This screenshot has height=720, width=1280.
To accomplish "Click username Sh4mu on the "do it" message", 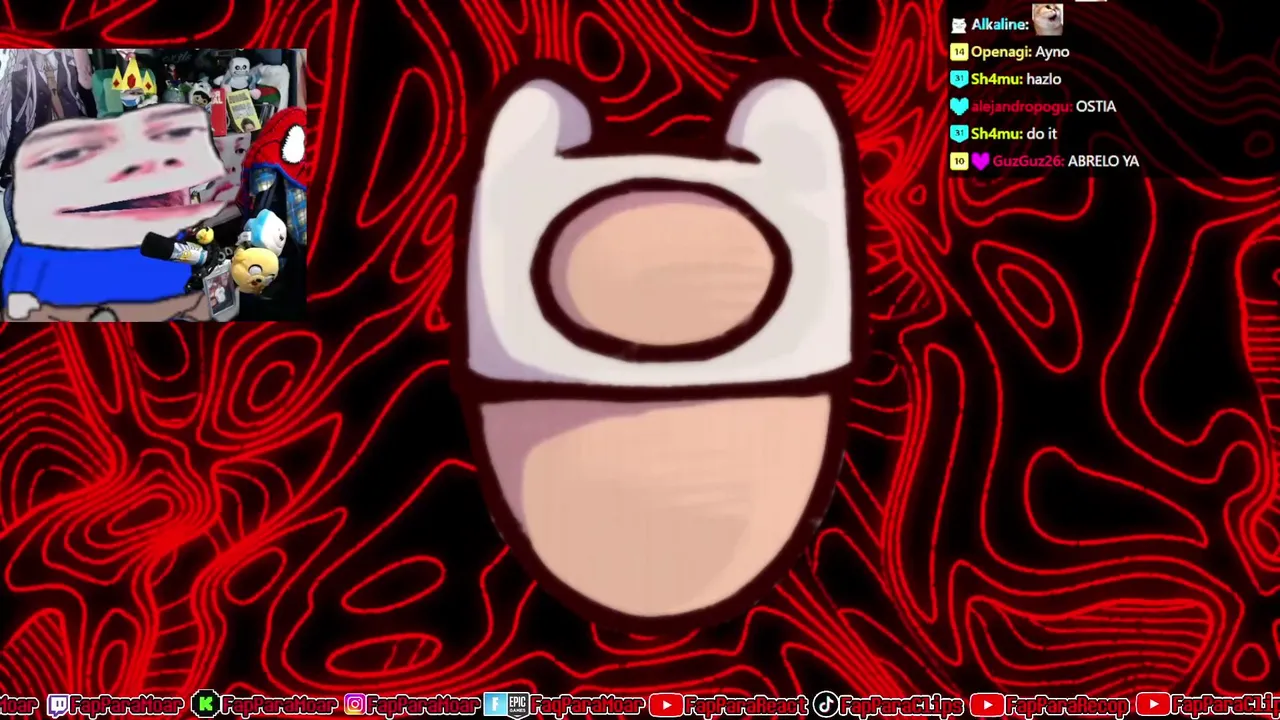I will coord(996,133).
